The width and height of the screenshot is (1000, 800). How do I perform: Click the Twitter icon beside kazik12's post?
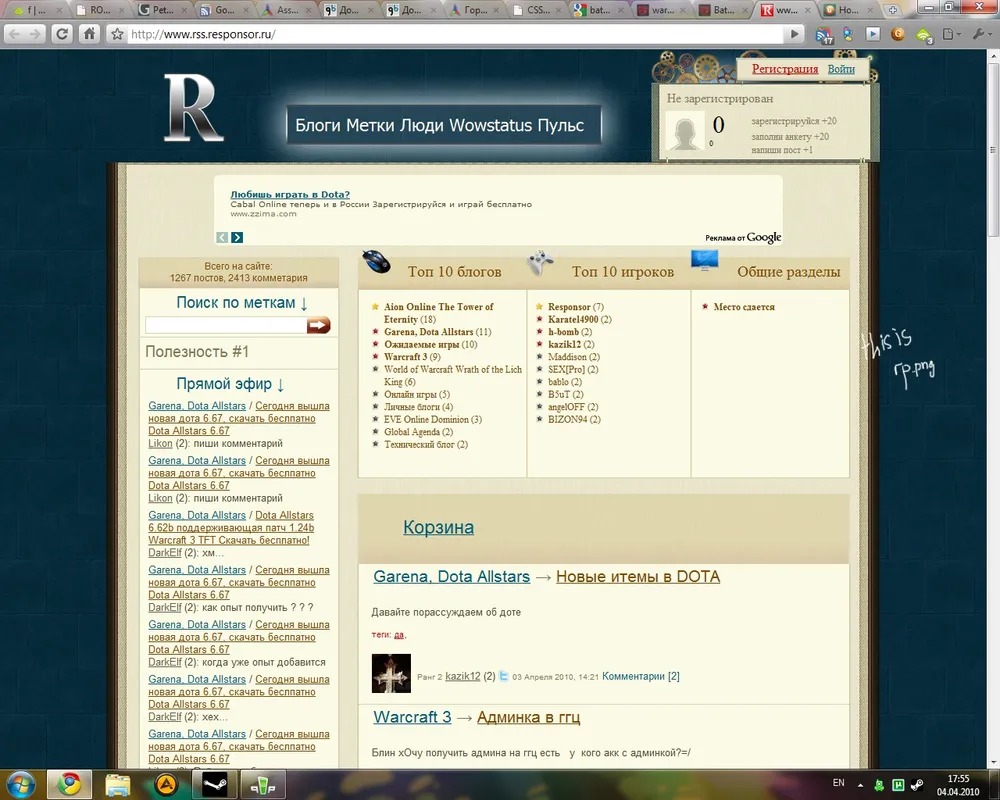coord(505,677)
